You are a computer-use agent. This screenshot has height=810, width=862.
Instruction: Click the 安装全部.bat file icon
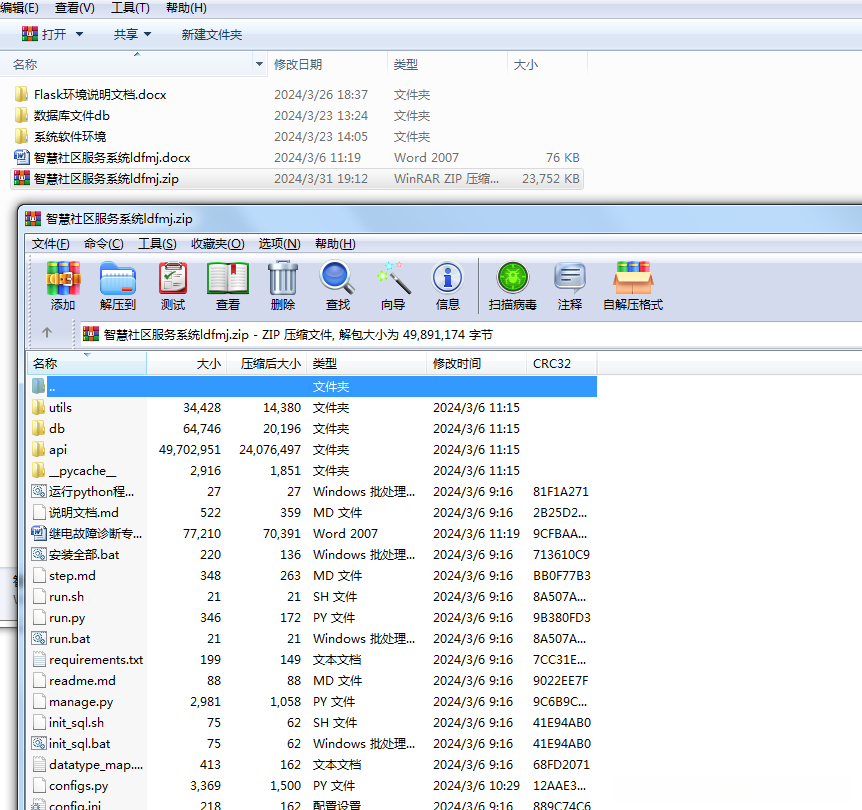(x=38, y=554)
